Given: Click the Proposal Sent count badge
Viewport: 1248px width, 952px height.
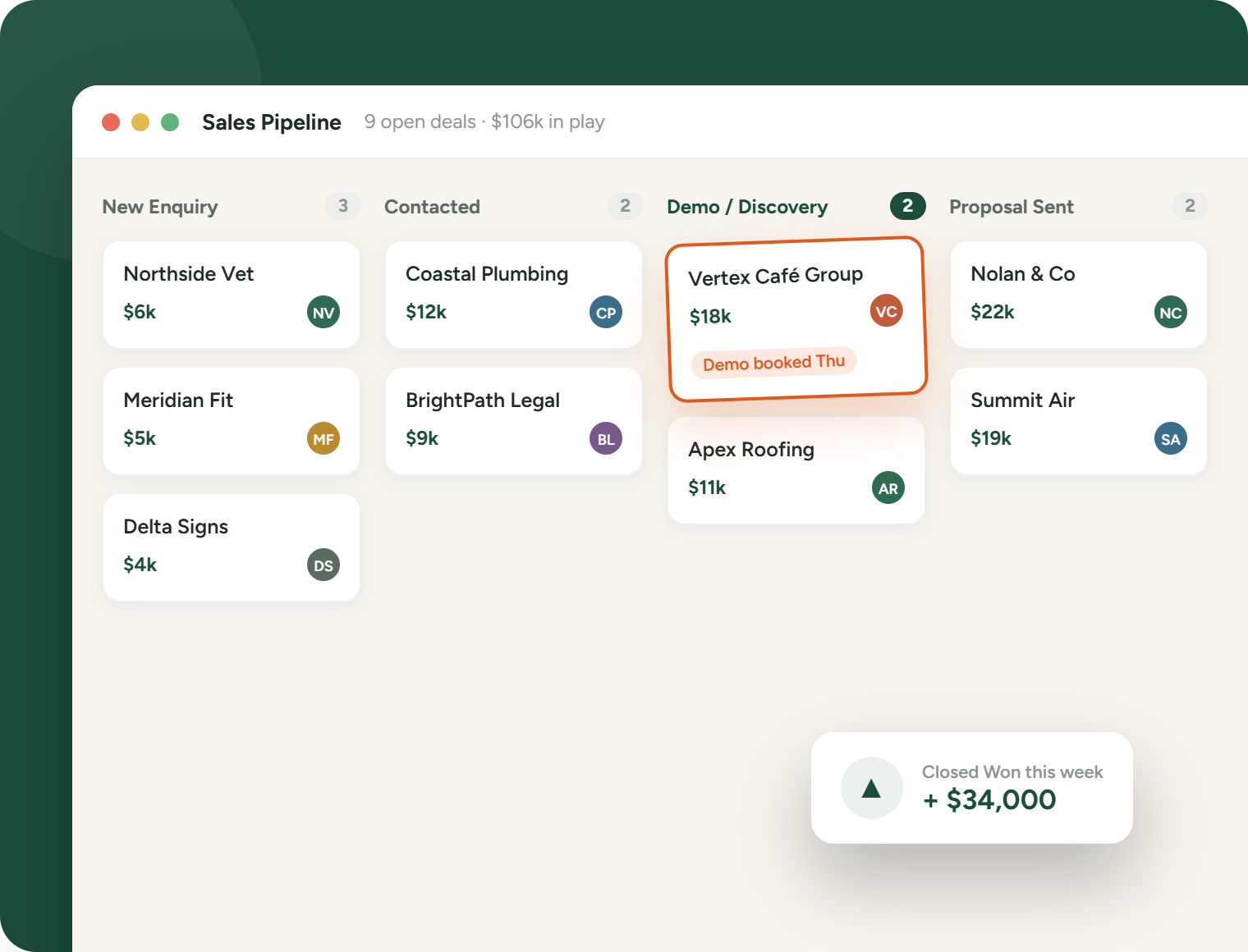Looking at the screenshot, I should click(1191, 206).
